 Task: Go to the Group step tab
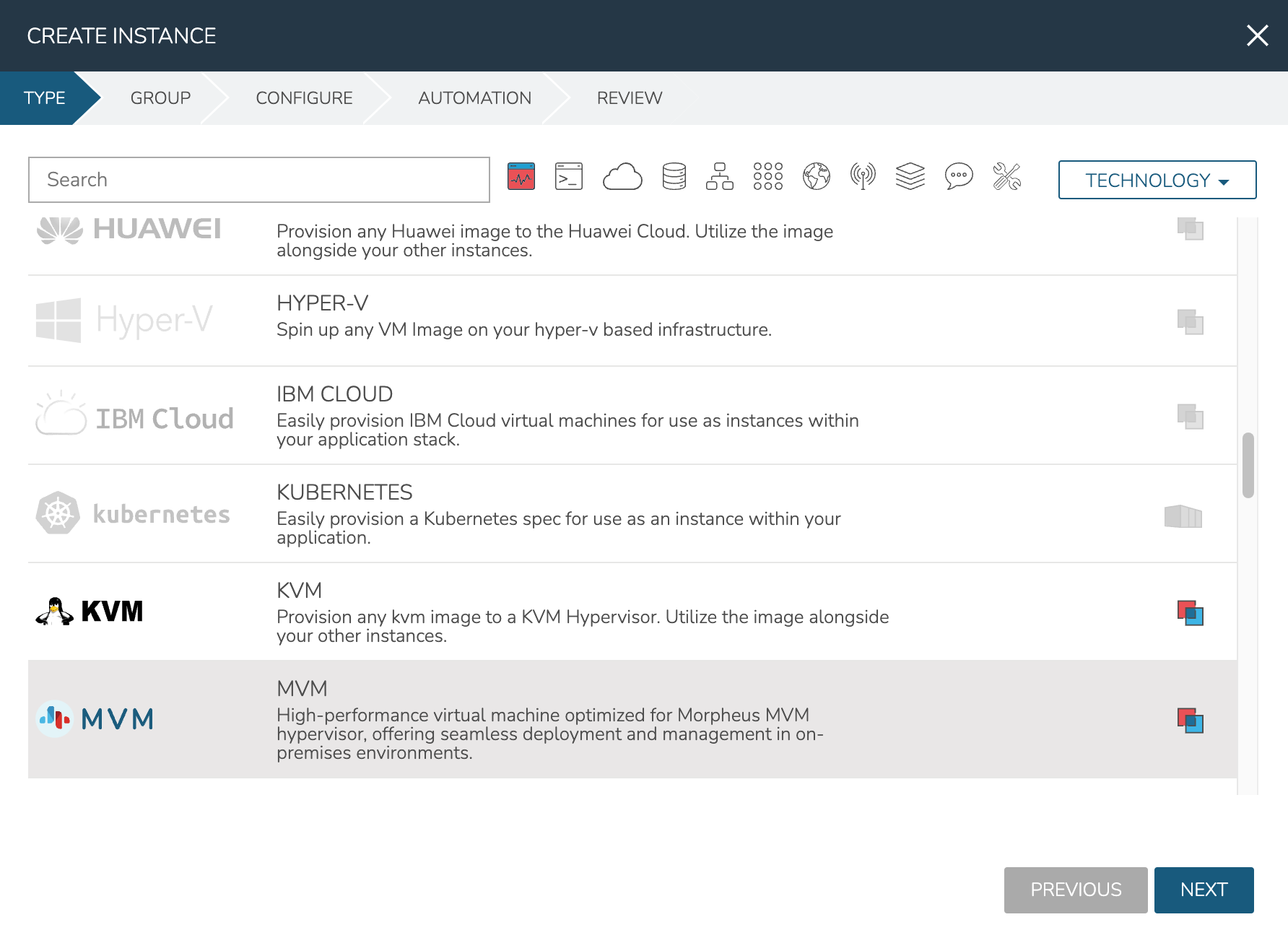pos(160,98)
